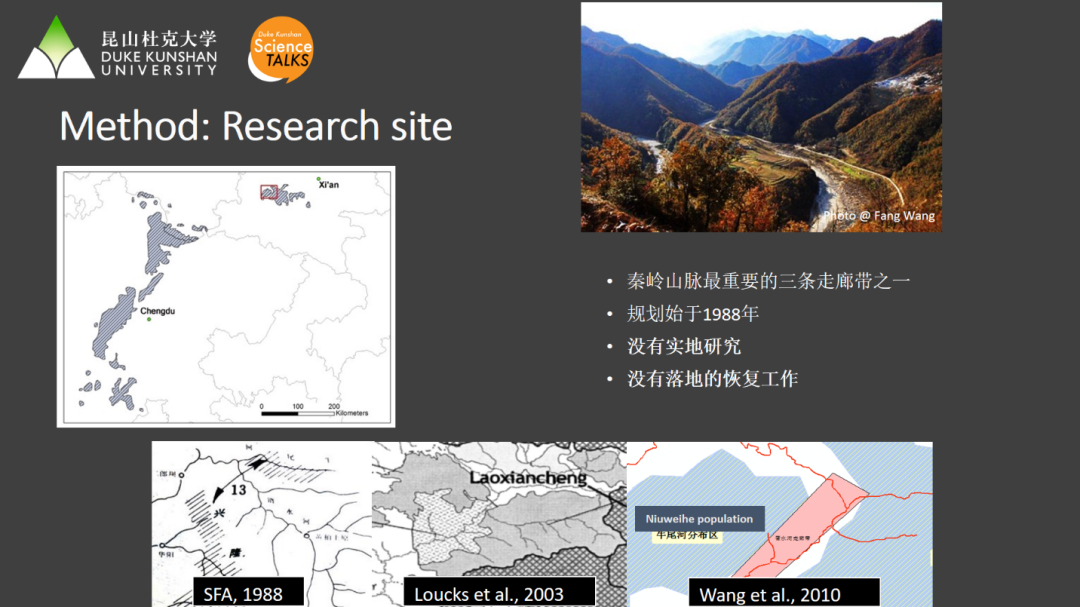1080x607 pixels.
Task: Click the 'Photo @ Fang Wang' credit
Action: (x=879, y=216)
